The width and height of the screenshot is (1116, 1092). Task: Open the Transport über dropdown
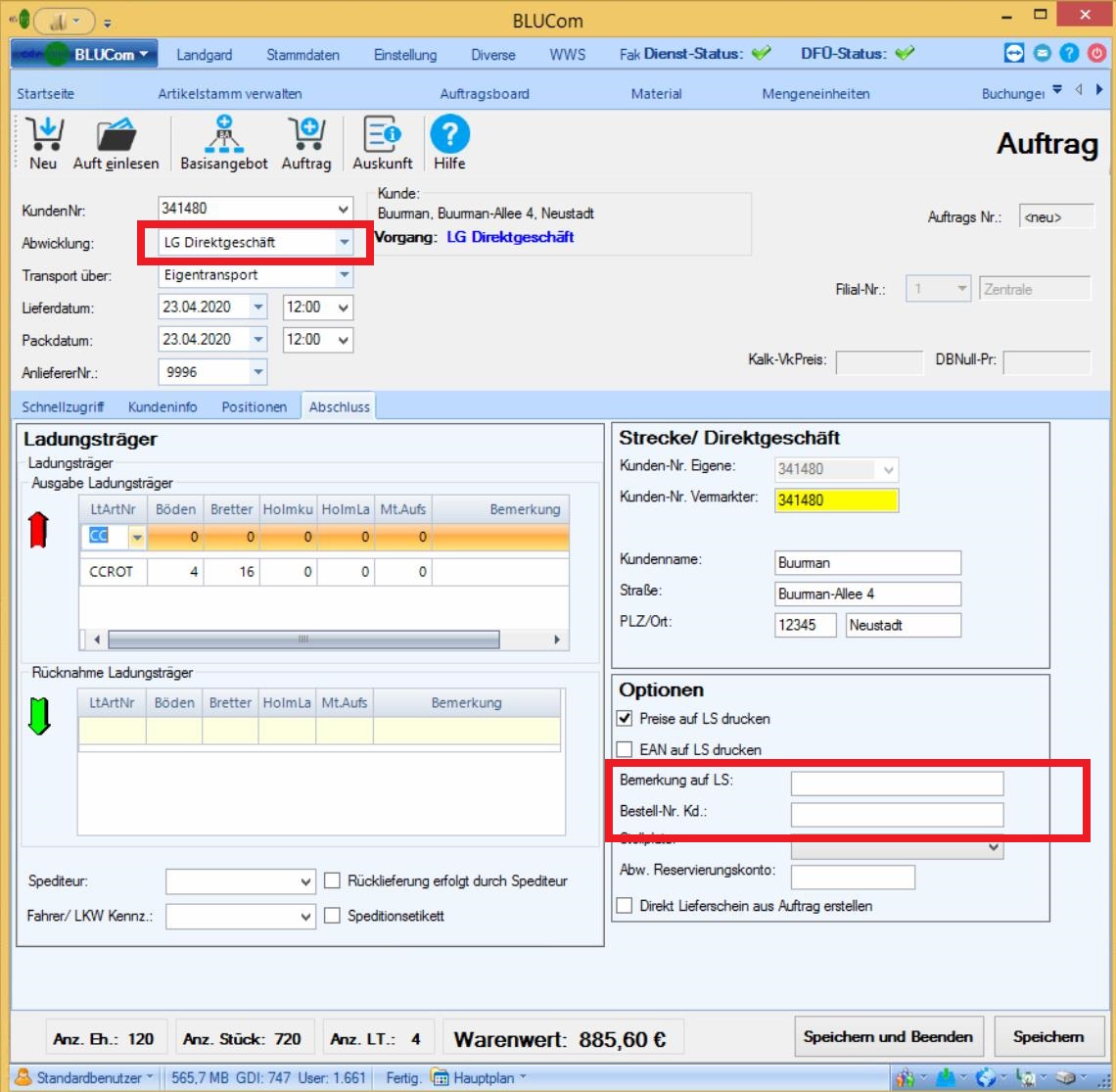(343, 275)
